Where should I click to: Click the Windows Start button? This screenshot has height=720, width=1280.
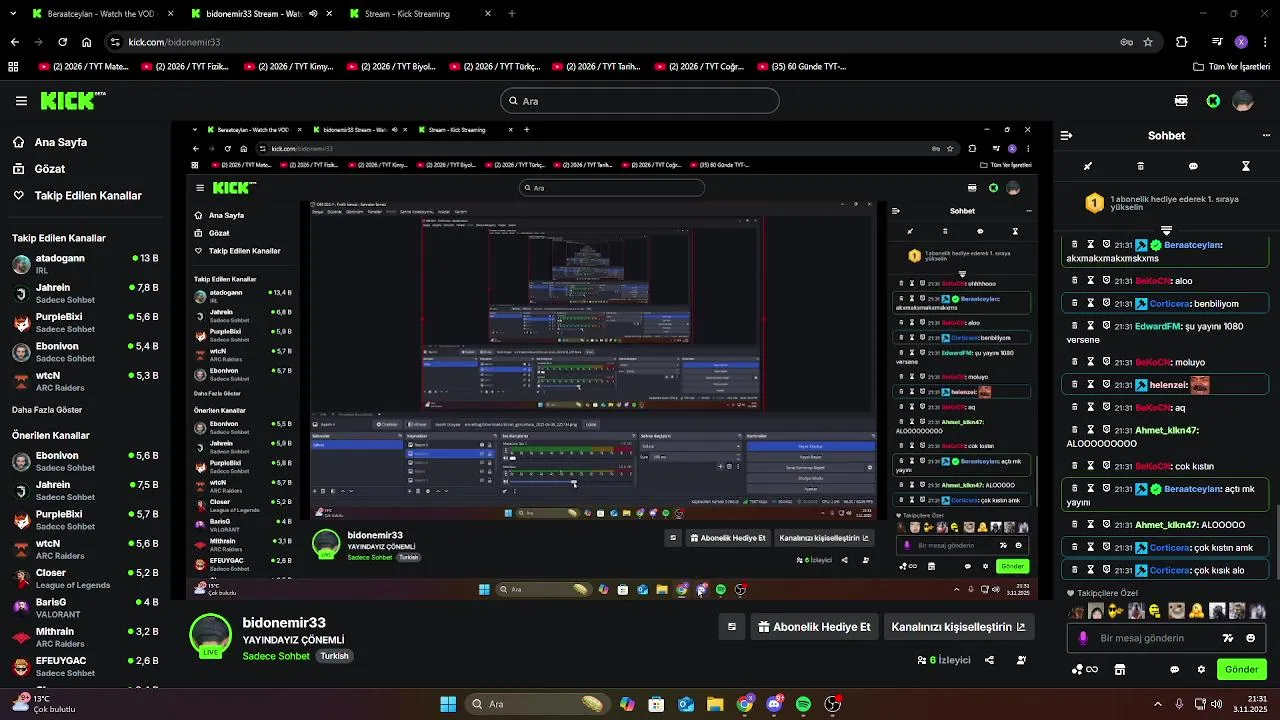click(448, 704)
